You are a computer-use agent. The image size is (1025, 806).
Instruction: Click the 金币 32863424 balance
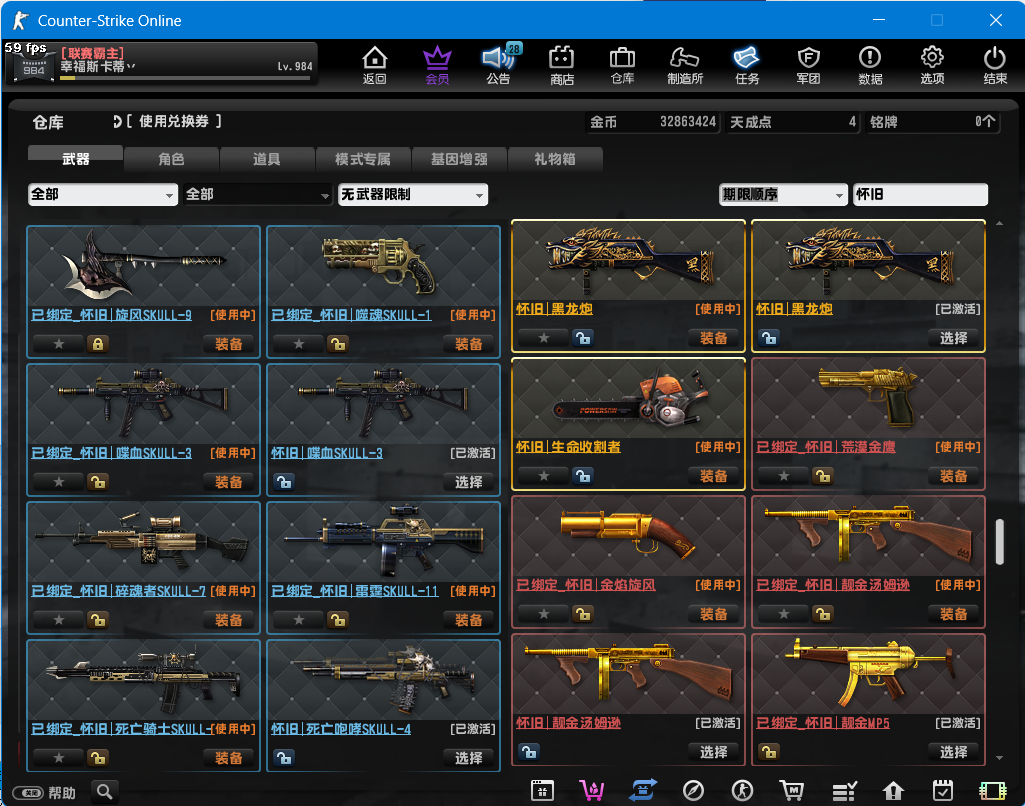click(x=653, y=122)
